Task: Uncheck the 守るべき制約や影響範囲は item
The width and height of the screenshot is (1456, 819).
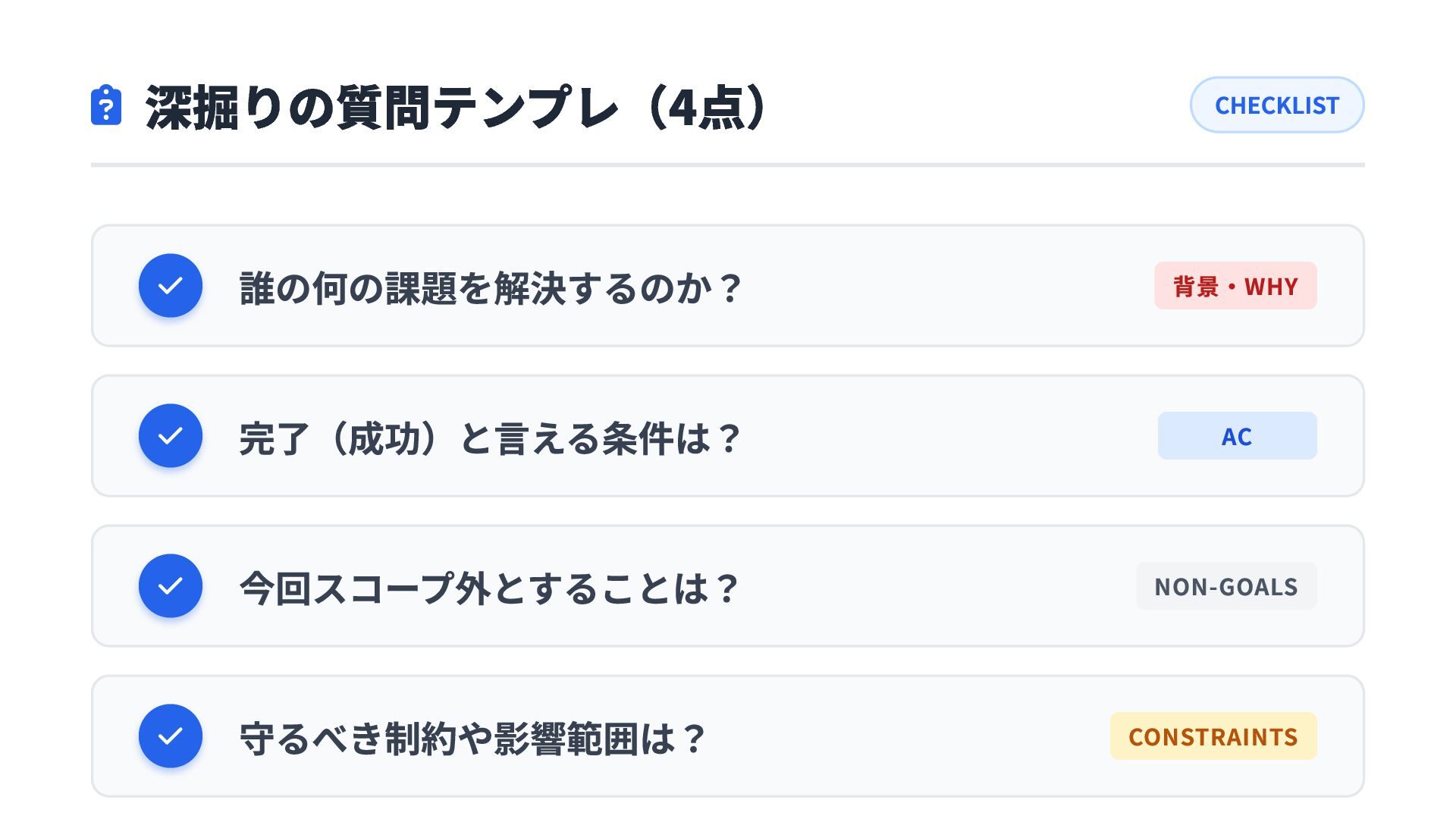Action: coord(171,736)
